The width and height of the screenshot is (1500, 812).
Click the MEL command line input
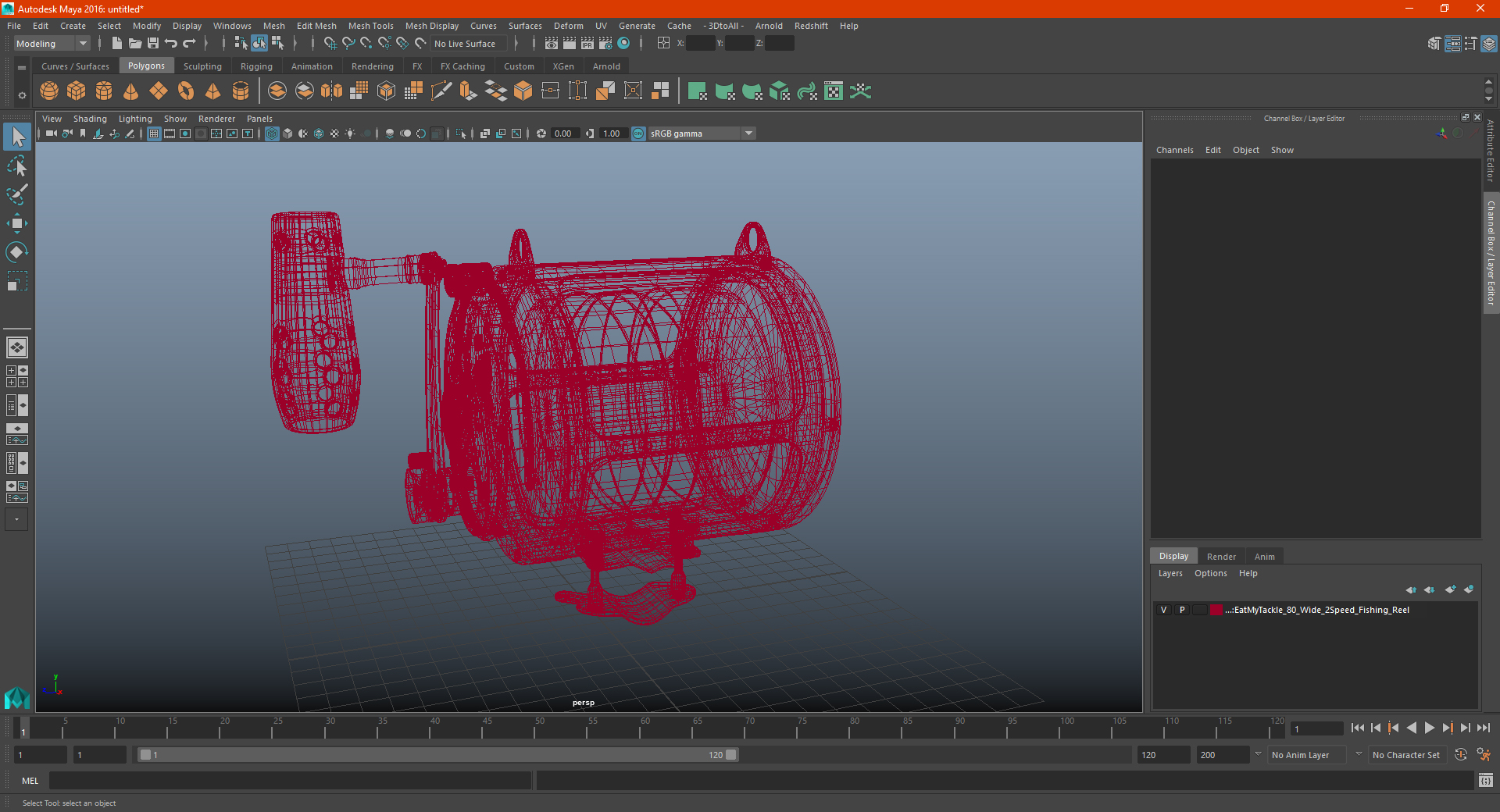(x=290, y=780)
